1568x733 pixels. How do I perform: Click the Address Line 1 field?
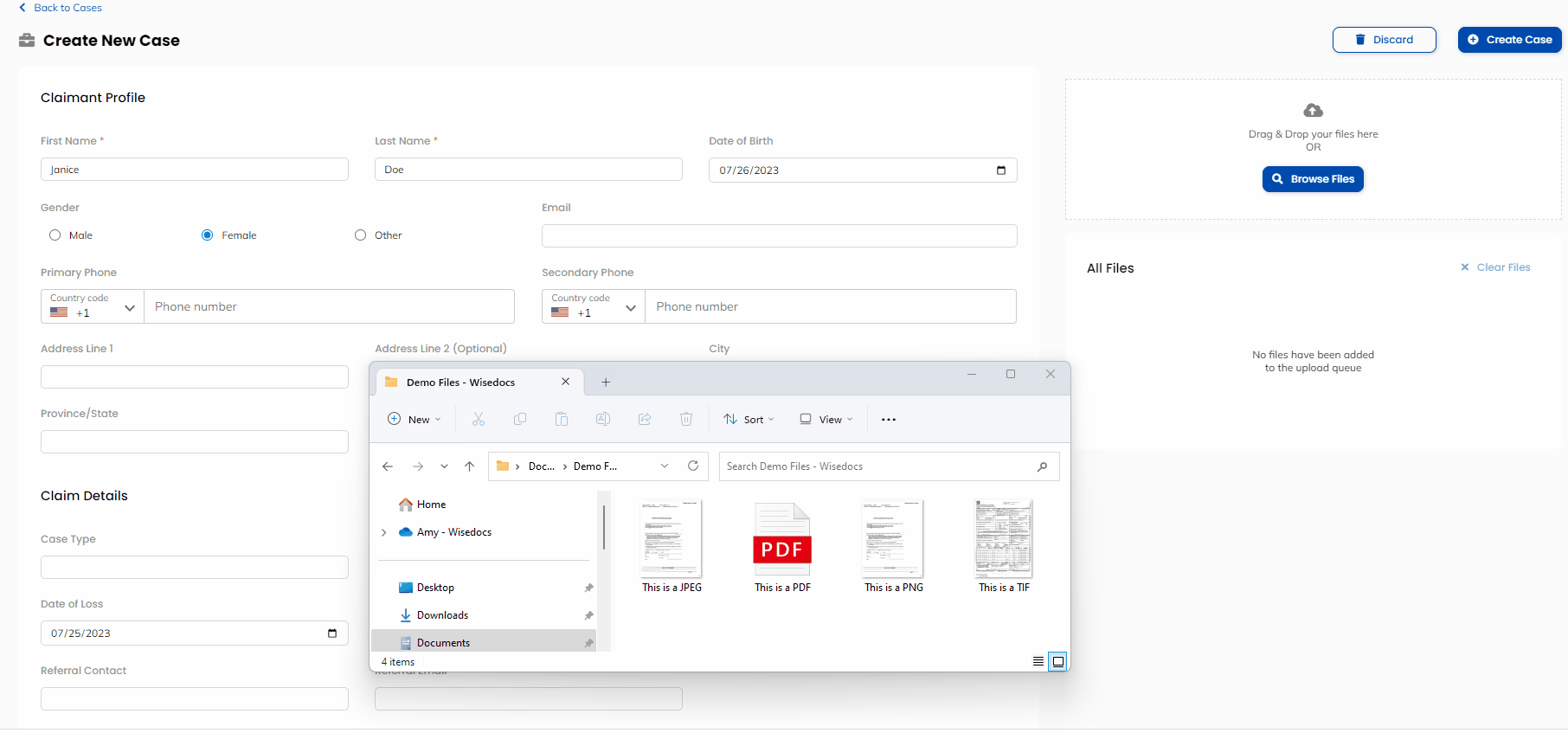point(195,376)
